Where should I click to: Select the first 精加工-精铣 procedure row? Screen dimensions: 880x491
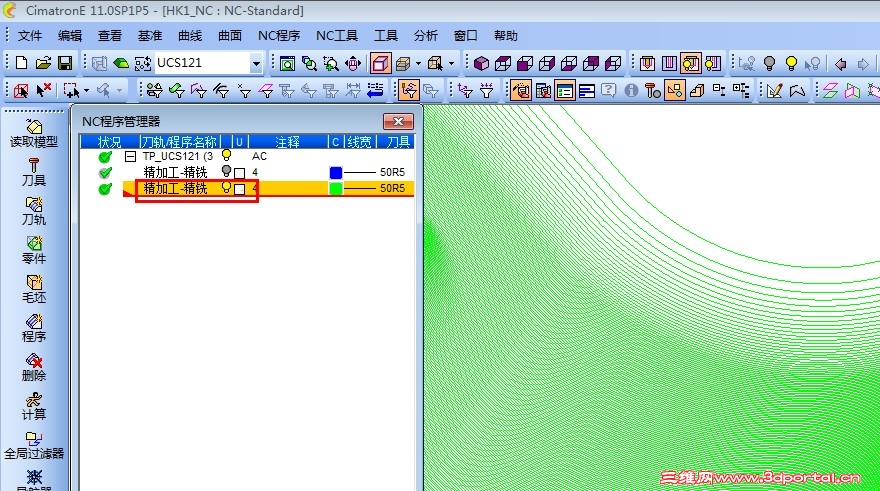247,172
